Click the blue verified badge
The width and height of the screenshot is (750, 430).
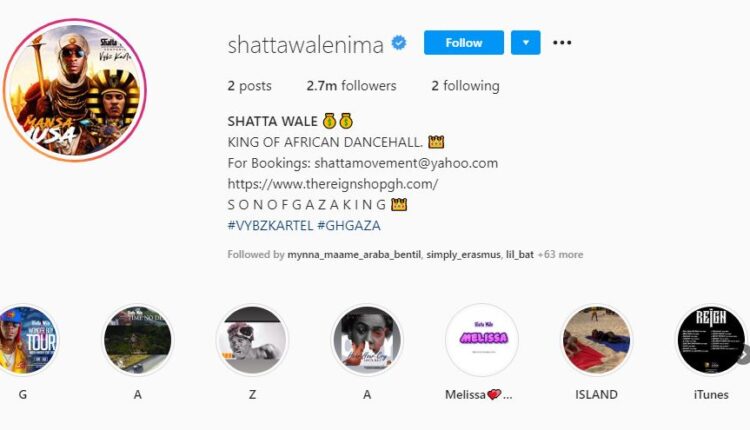coord(399,43)
